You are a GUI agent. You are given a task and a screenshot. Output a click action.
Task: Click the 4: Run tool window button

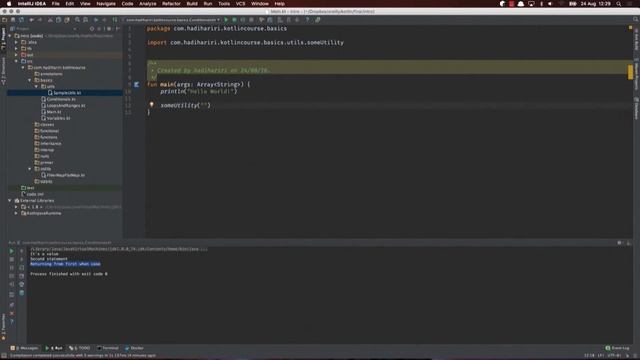pos(54,348)
